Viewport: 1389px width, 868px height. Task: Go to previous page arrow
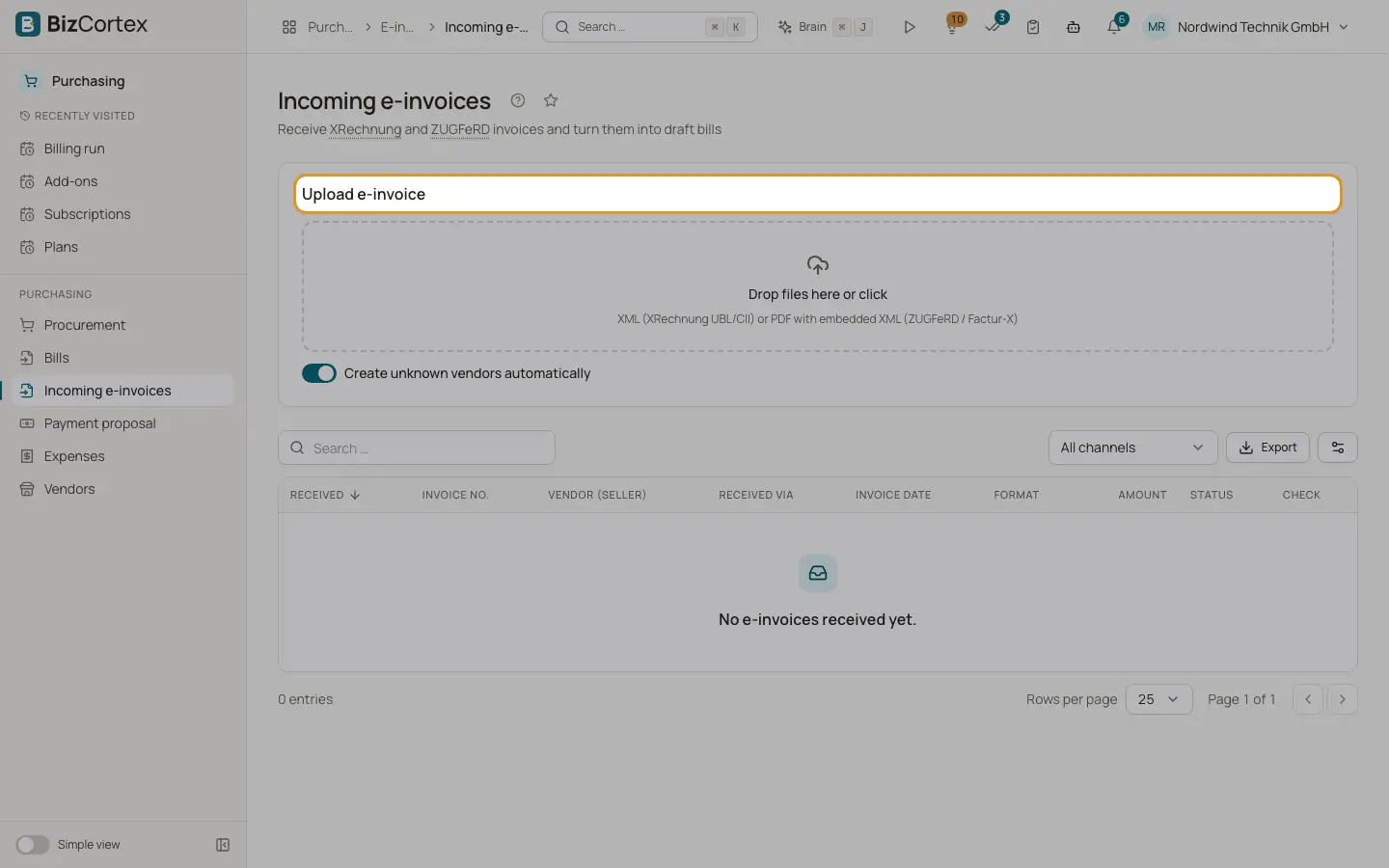click(1308, 699)
